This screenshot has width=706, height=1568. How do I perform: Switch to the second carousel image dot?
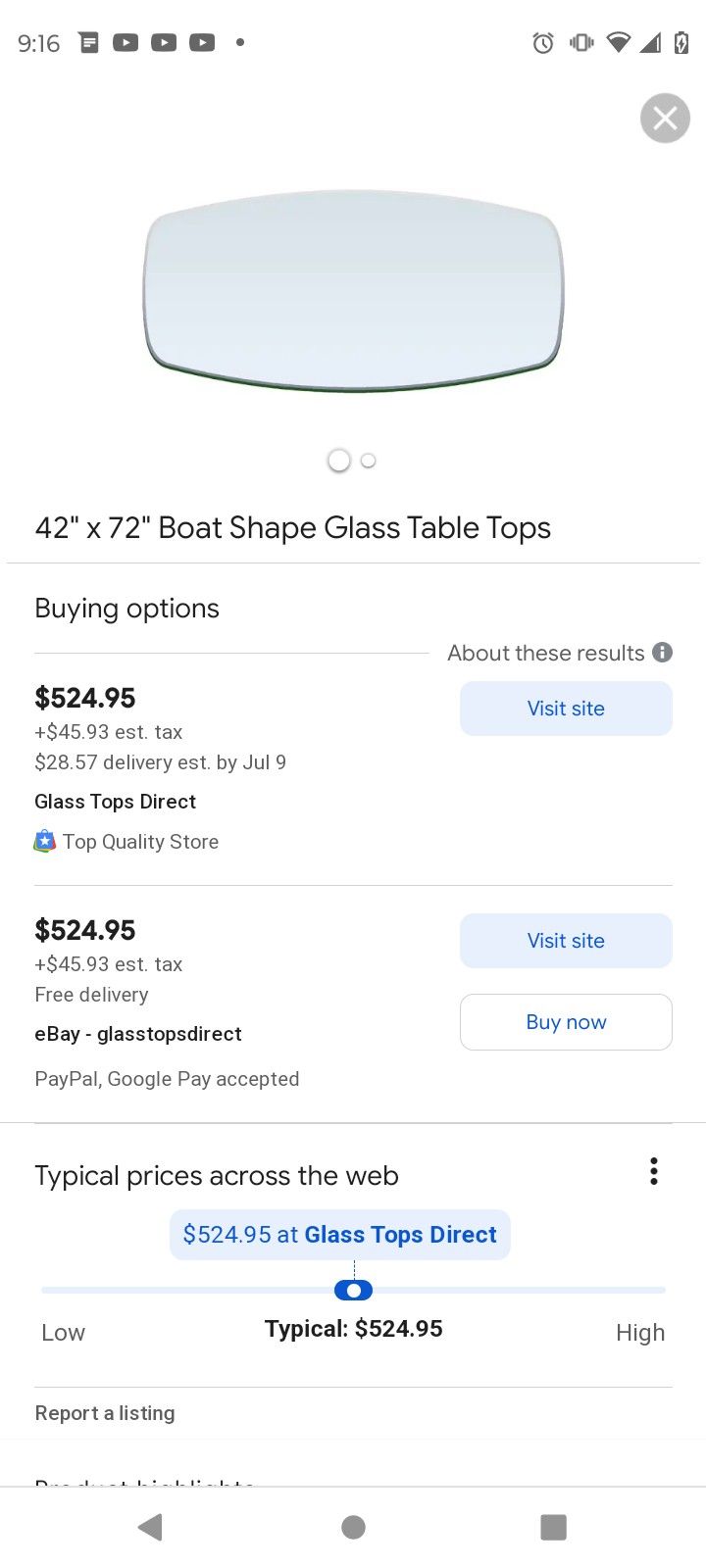369,461
